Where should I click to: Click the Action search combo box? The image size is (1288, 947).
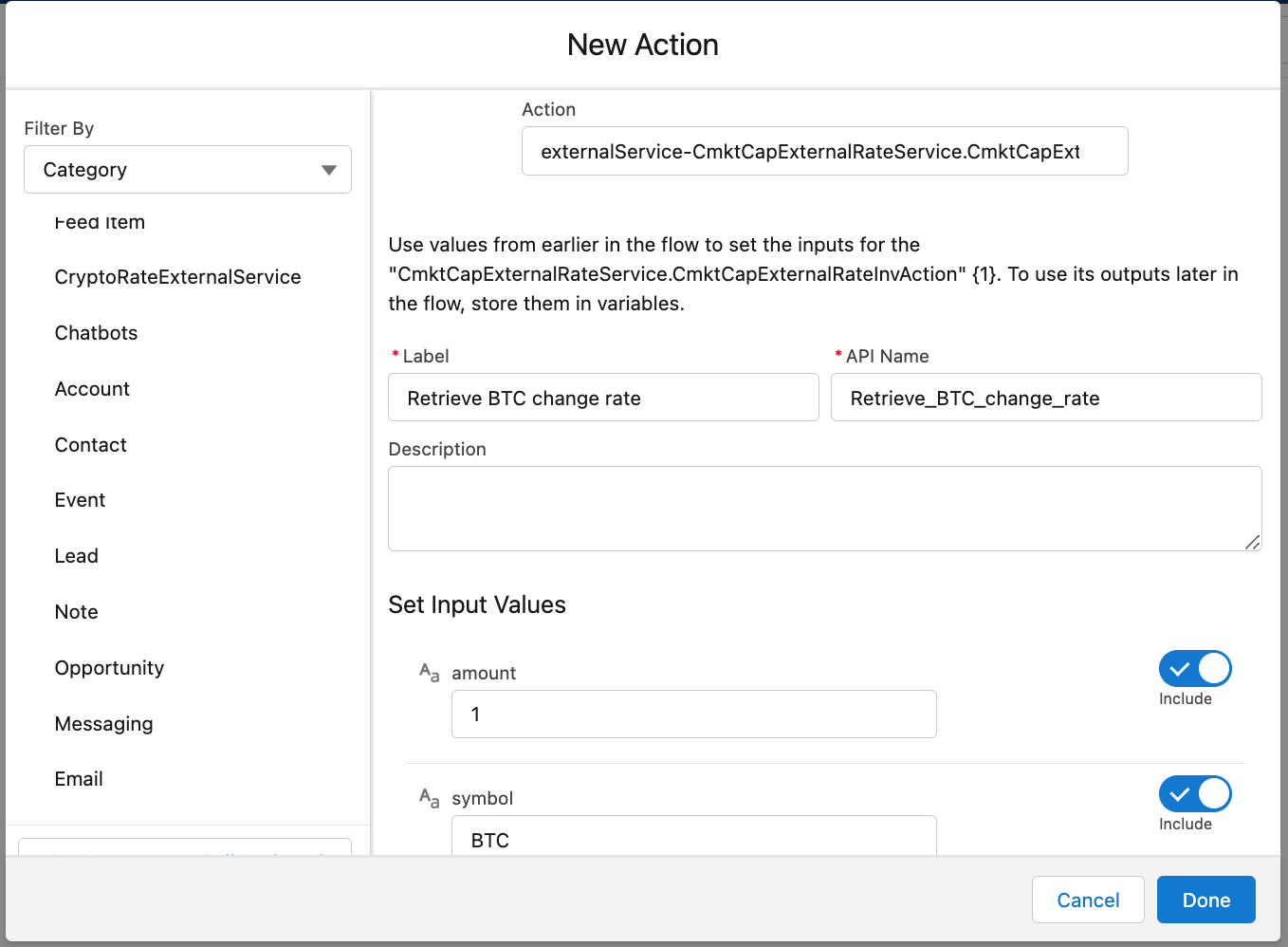click(824, 152)
